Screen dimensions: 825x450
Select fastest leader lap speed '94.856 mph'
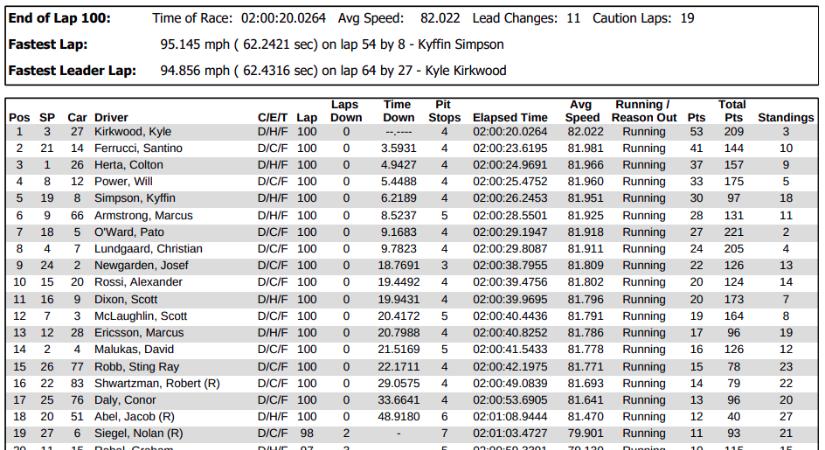coord(195,71)
